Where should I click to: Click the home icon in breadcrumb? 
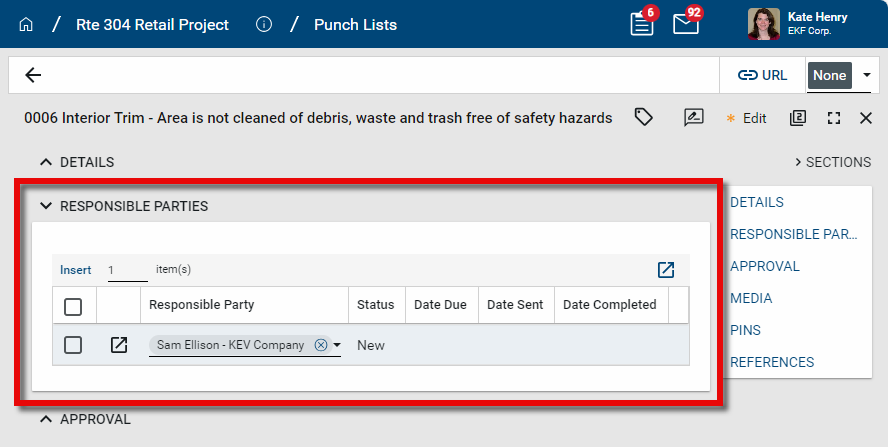click(26, 24)
